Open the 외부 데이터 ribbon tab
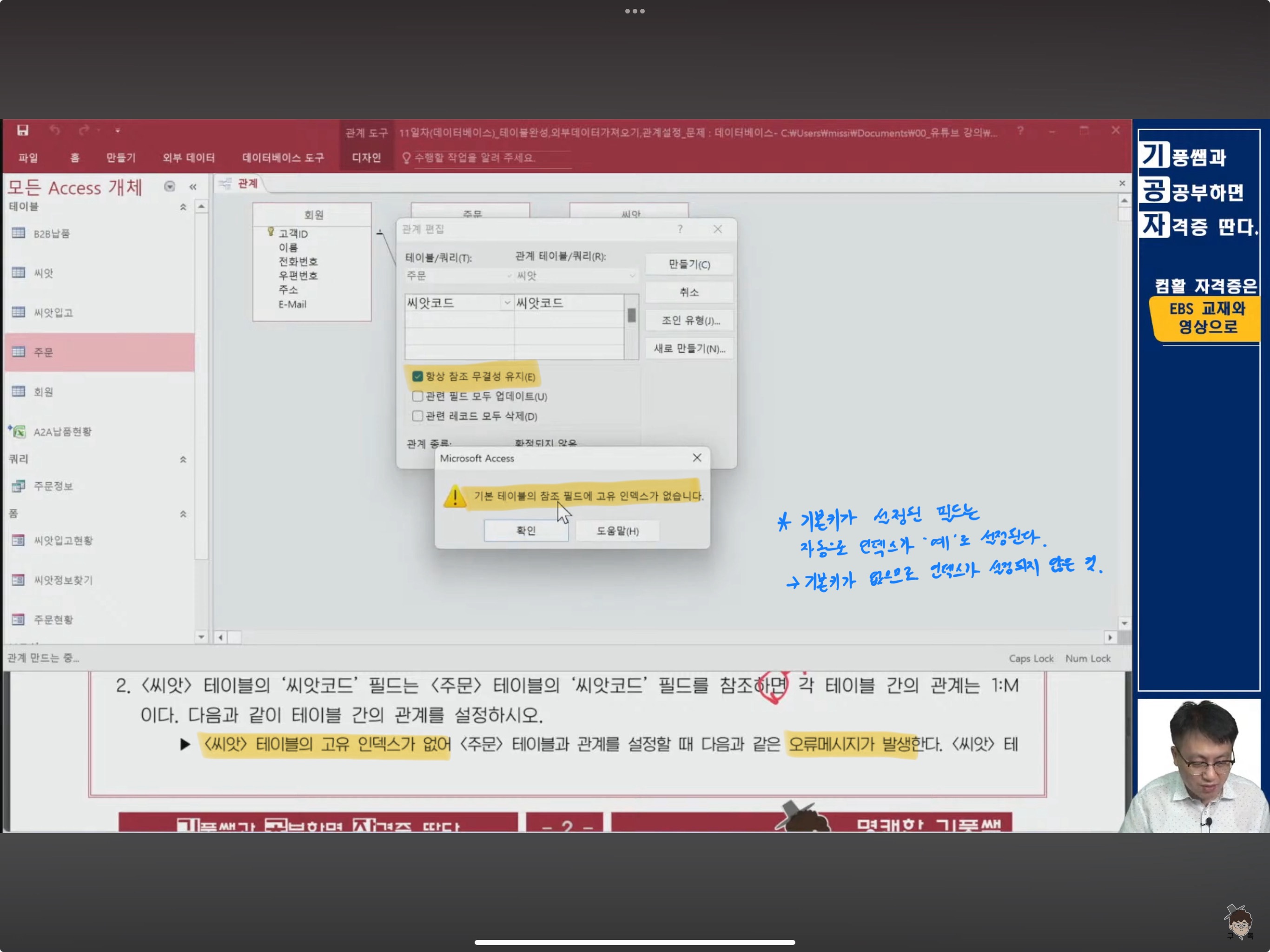 [188, 158]
